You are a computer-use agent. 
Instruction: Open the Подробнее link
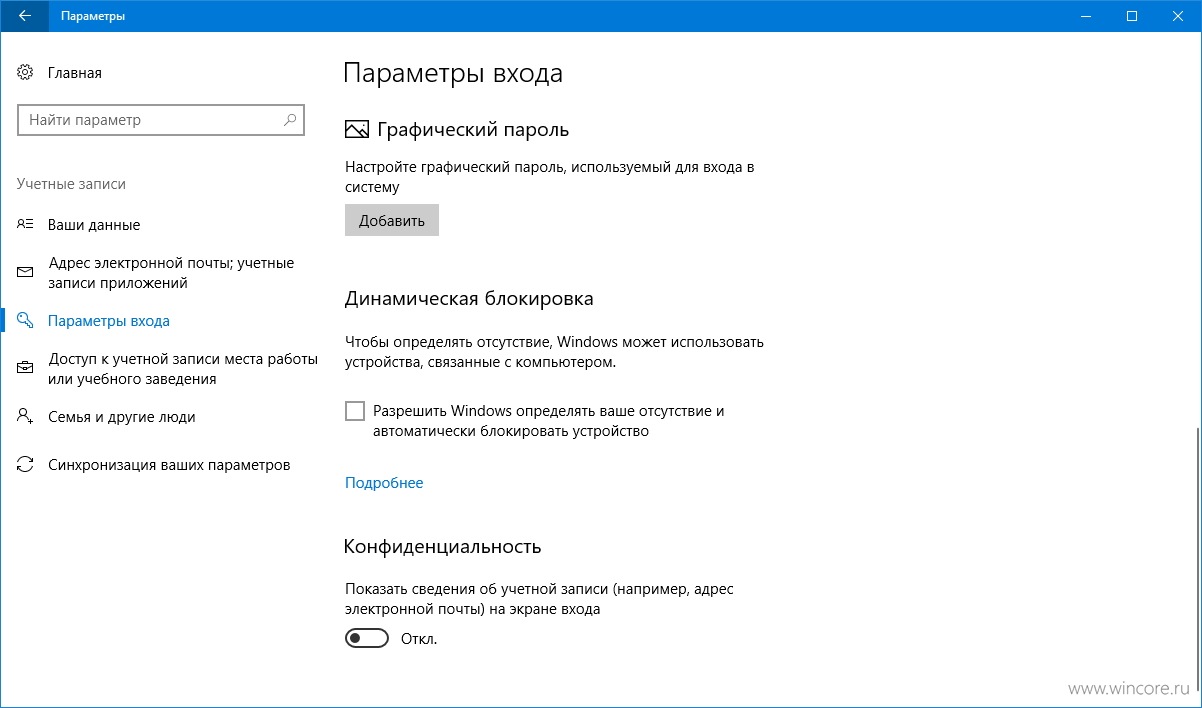pyautogui.click(x=384, y=483)
